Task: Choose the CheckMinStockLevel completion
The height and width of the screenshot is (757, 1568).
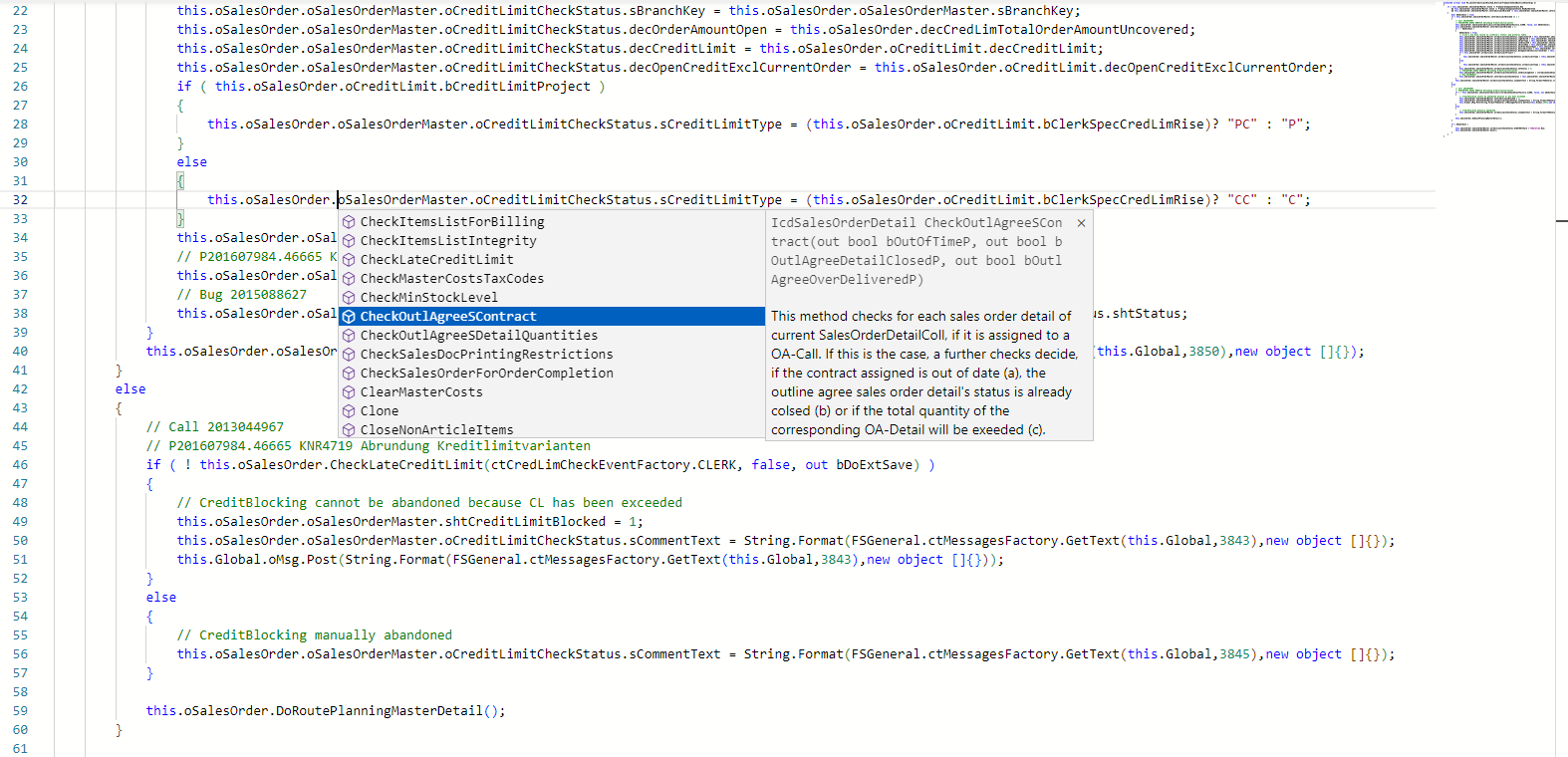Action: pos(551,298)
